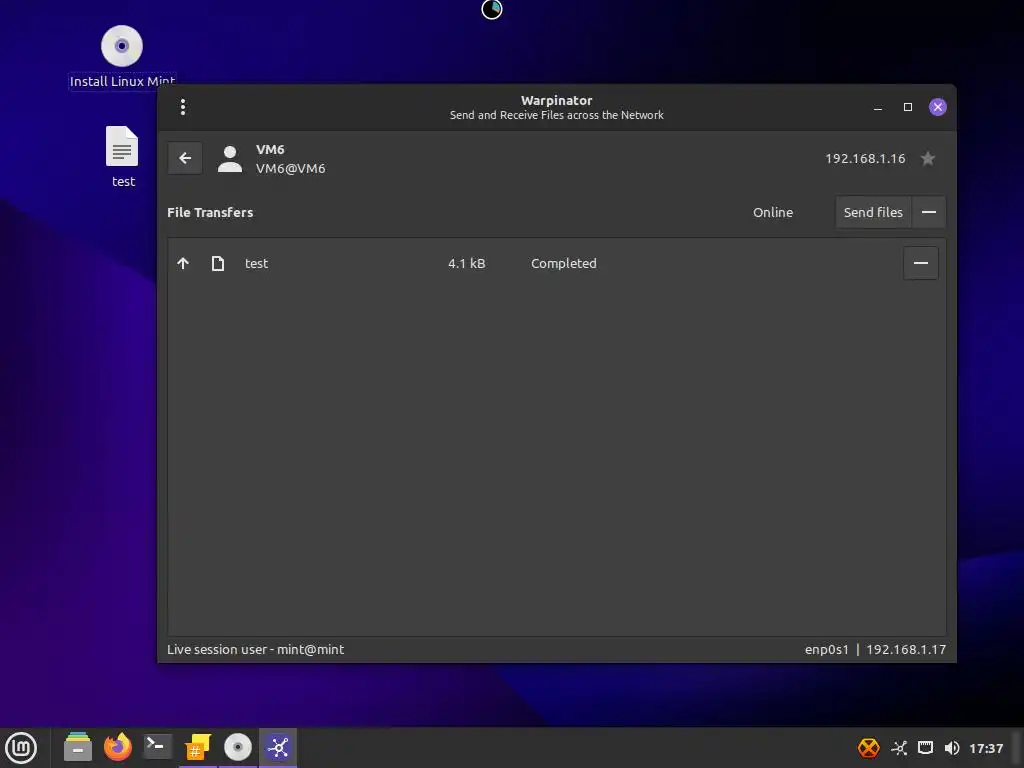Click the Online status label
This screenshot has width=1024, height=768.
(x=773, y=212)
